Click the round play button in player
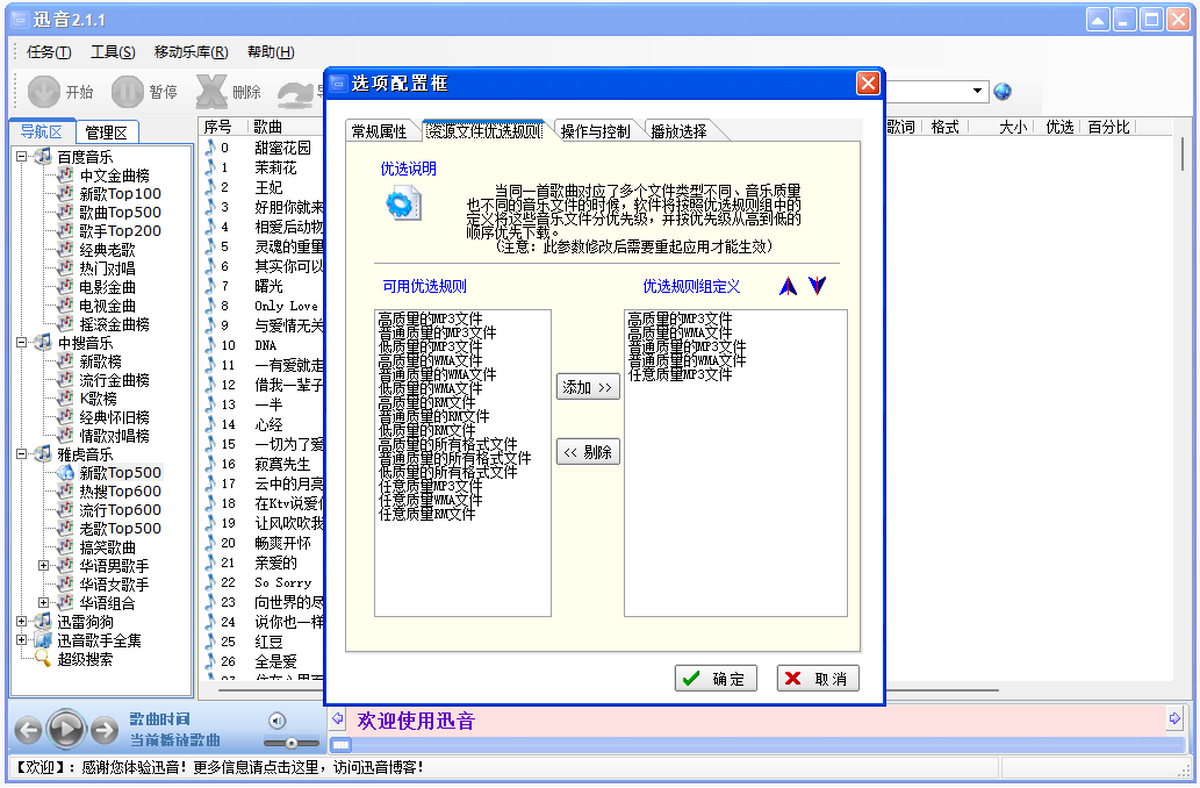Image resolution: width=1200 pixels, height=788 pixels. (66, 729)
